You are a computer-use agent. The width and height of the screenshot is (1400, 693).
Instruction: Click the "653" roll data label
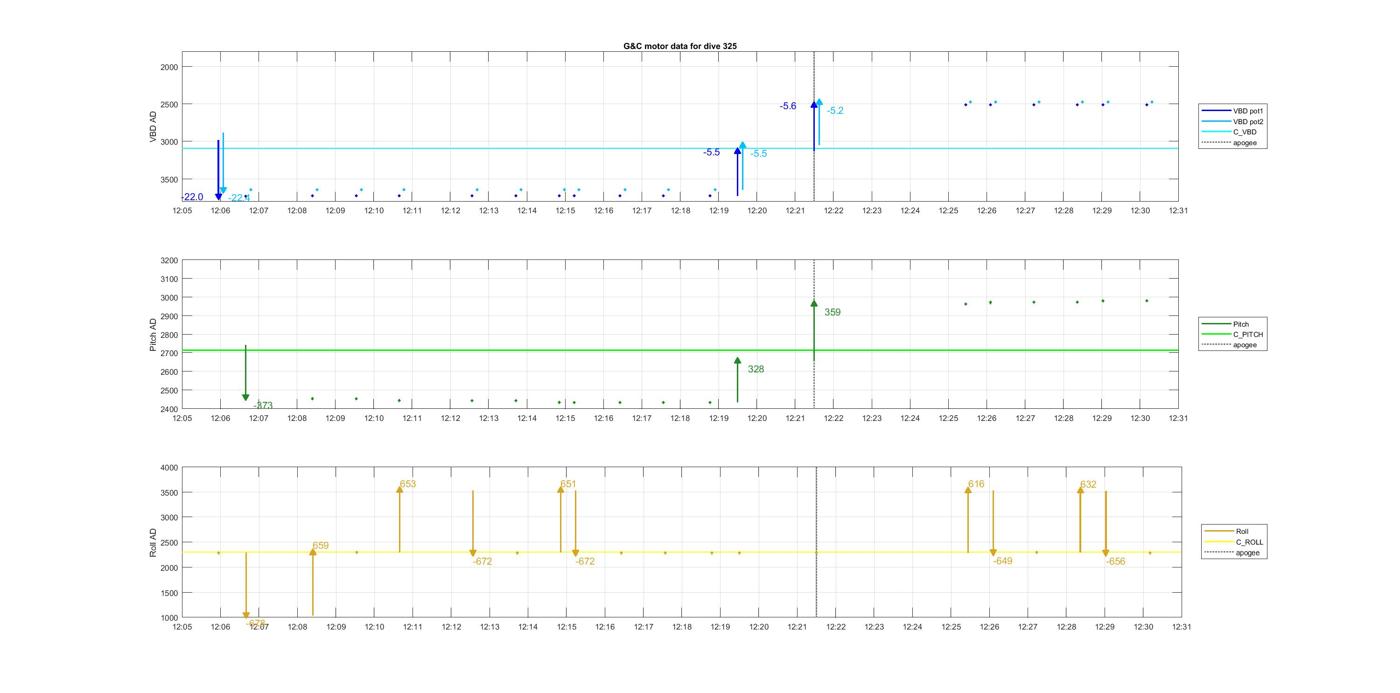tap(408, 484)
